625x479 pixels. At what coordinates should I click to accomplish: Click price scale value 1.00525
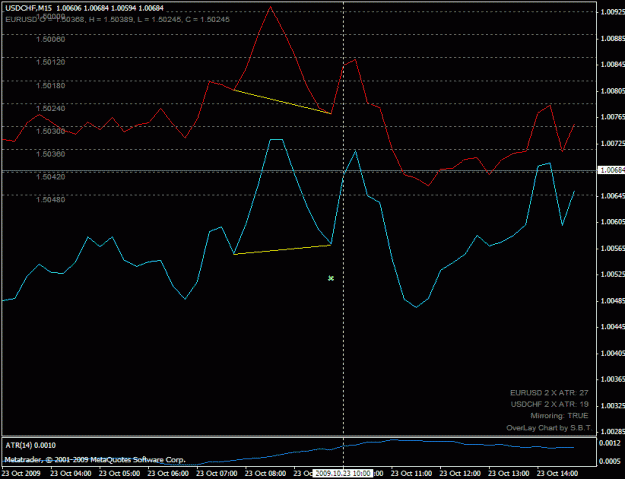pyautogui.click(x=612, y=274)
